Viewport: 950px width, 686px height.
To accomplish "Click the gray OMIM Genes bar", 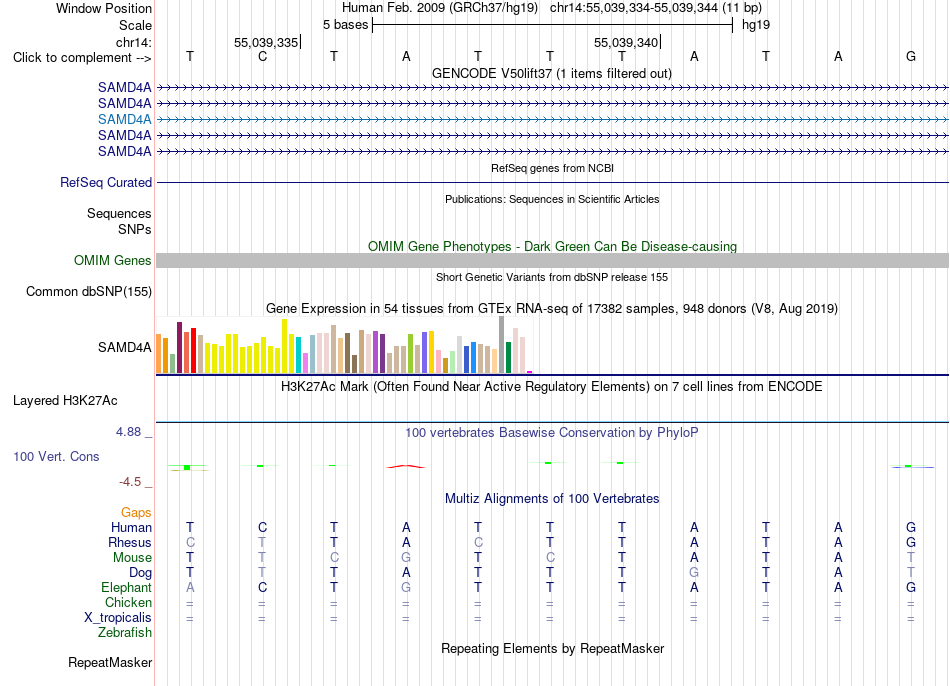I will 552,261.
